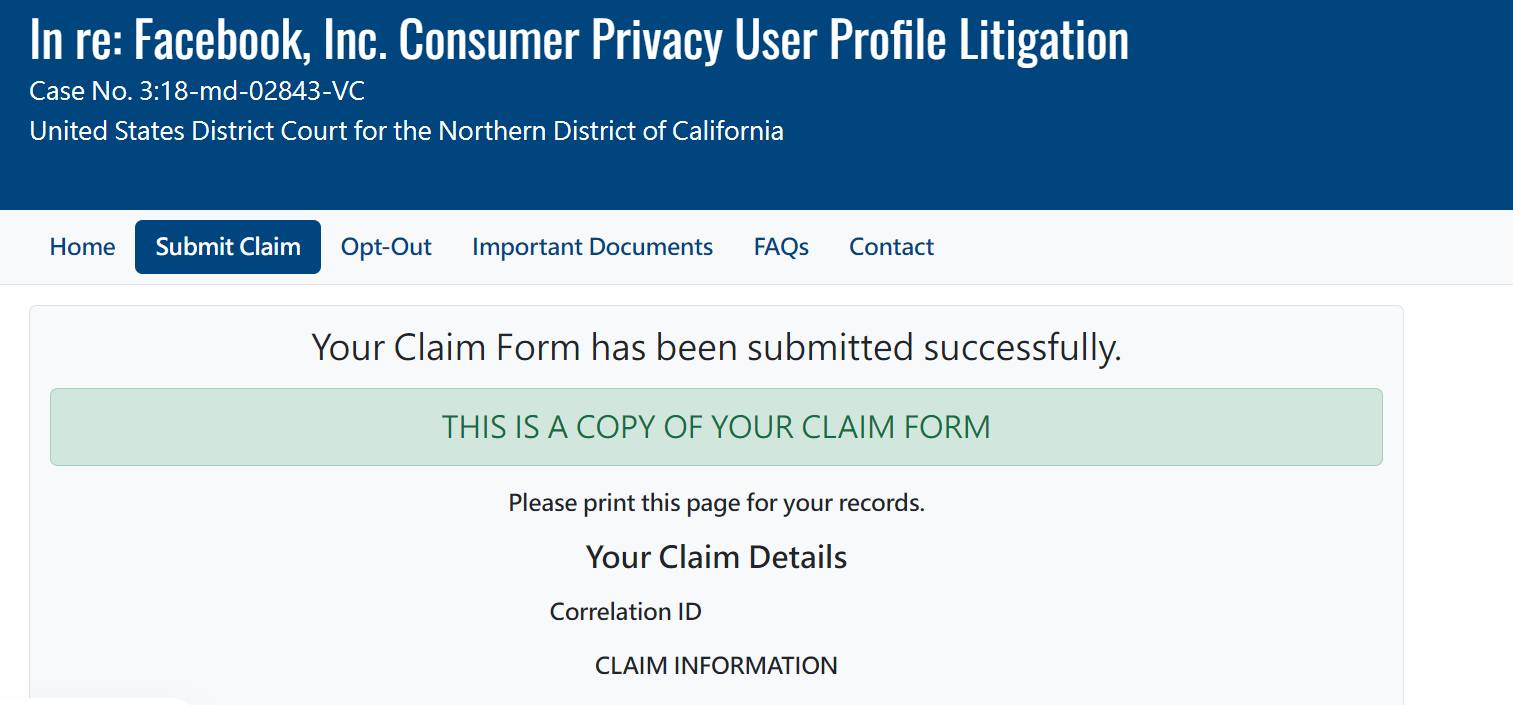Open the Opt-Out page
1513x705 pixels.
386,247
